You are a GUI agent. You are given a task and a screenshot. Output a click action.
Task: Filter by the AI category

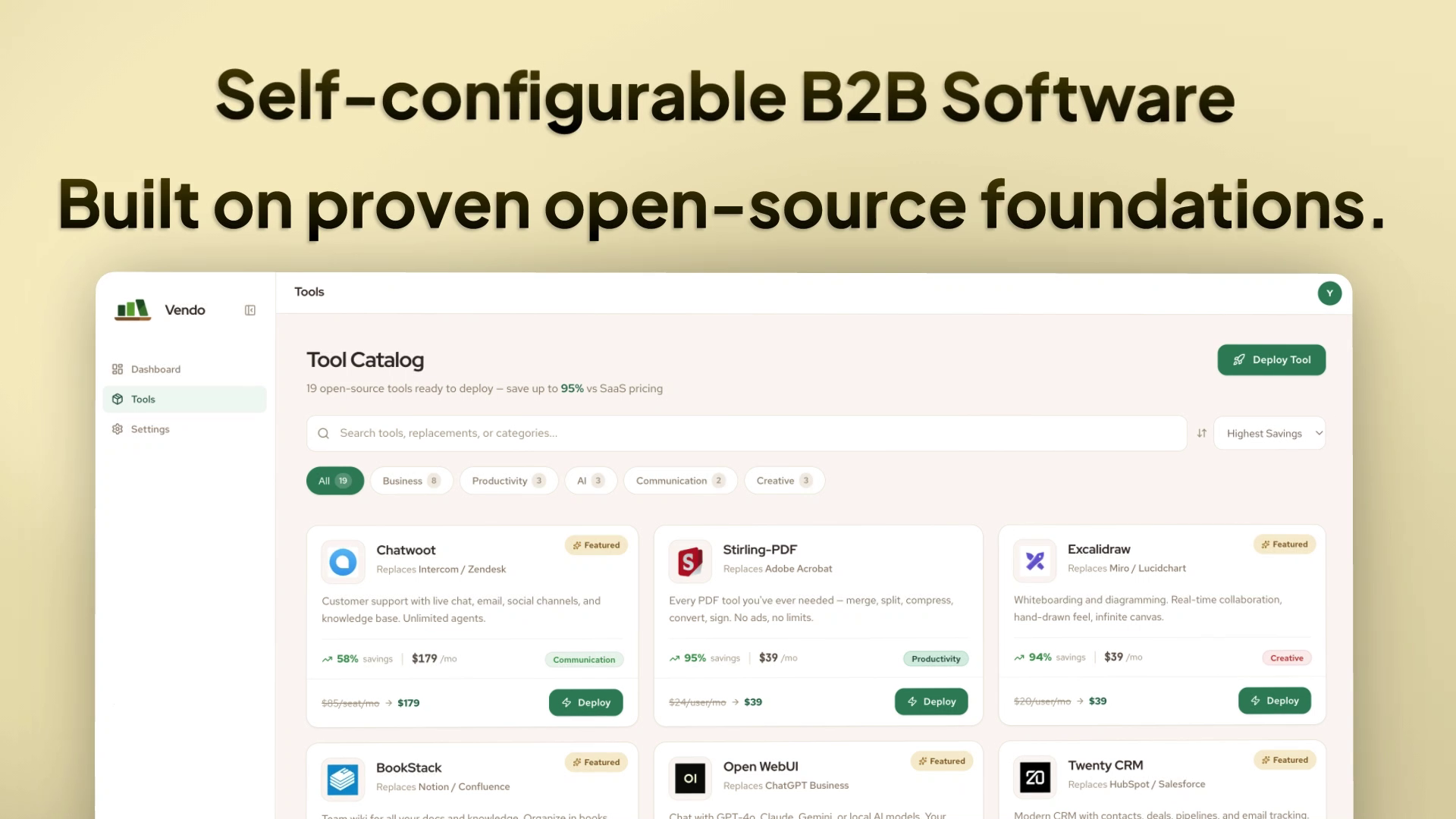pyautogui.click(x=590, y=481)
